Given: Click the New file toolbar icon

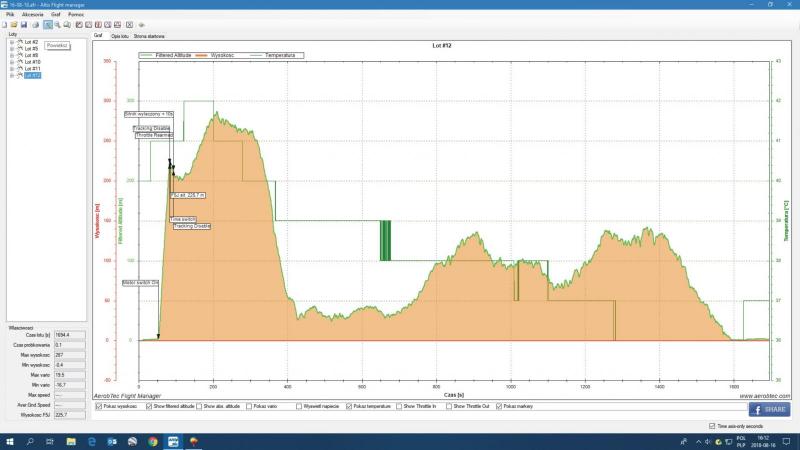Looking at the screenshot, I should coord(5,24).
